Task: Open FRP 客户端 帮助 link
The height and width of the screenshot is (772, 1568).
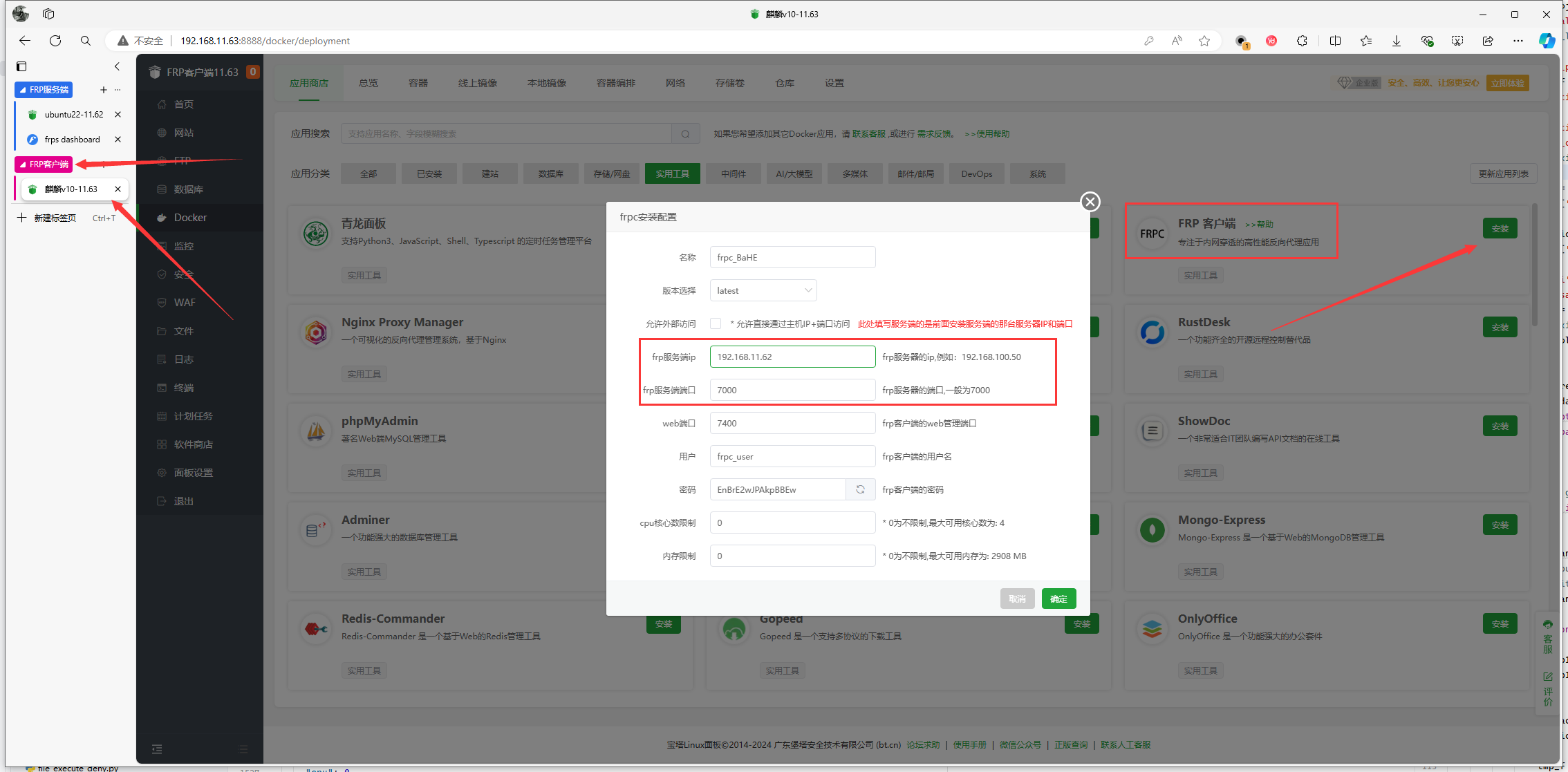Action: (x=1260, y=225)
